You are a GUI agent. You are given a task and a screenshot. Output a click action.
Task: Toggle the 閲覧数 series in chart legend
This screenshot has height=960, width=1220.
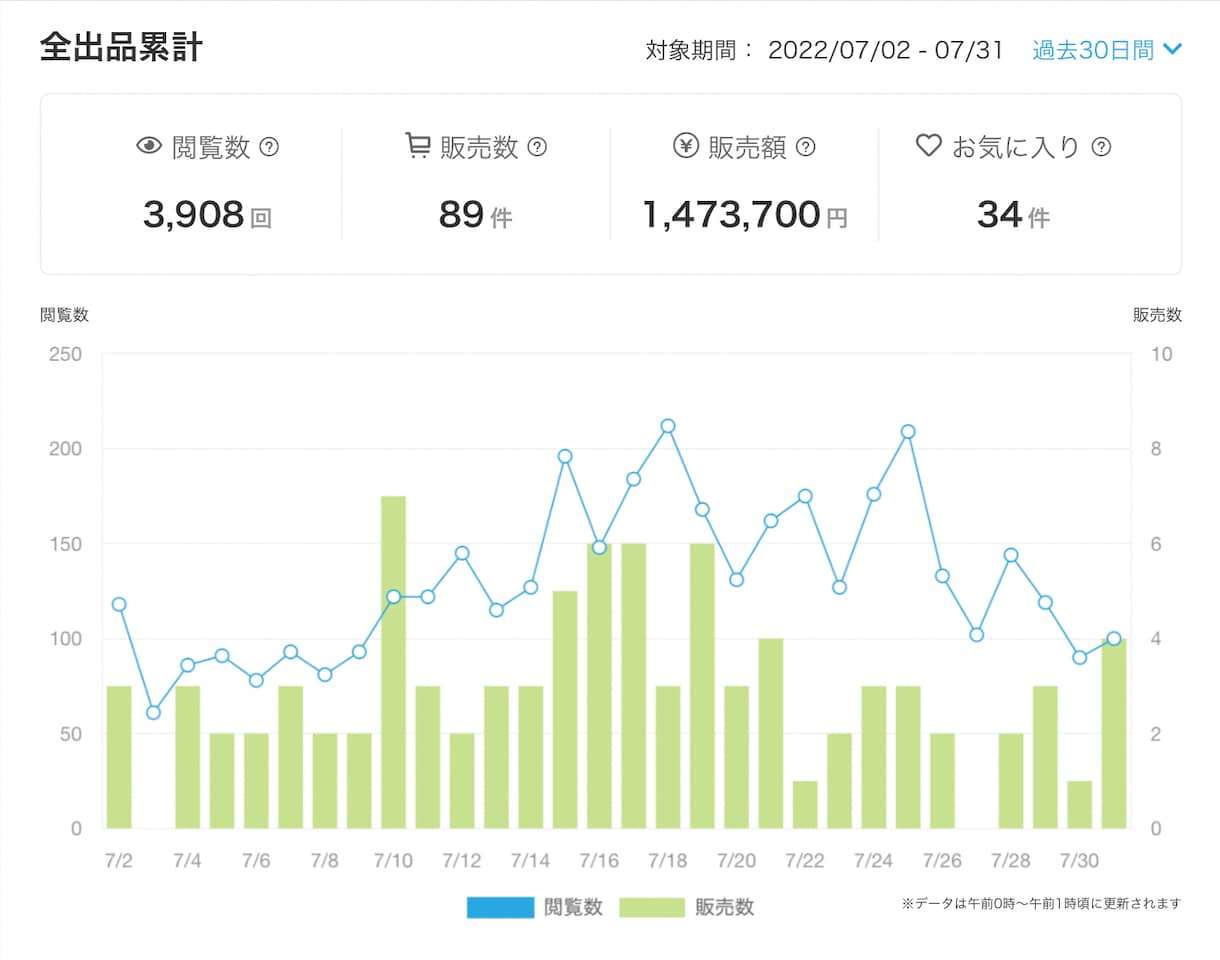click(535, 907)
